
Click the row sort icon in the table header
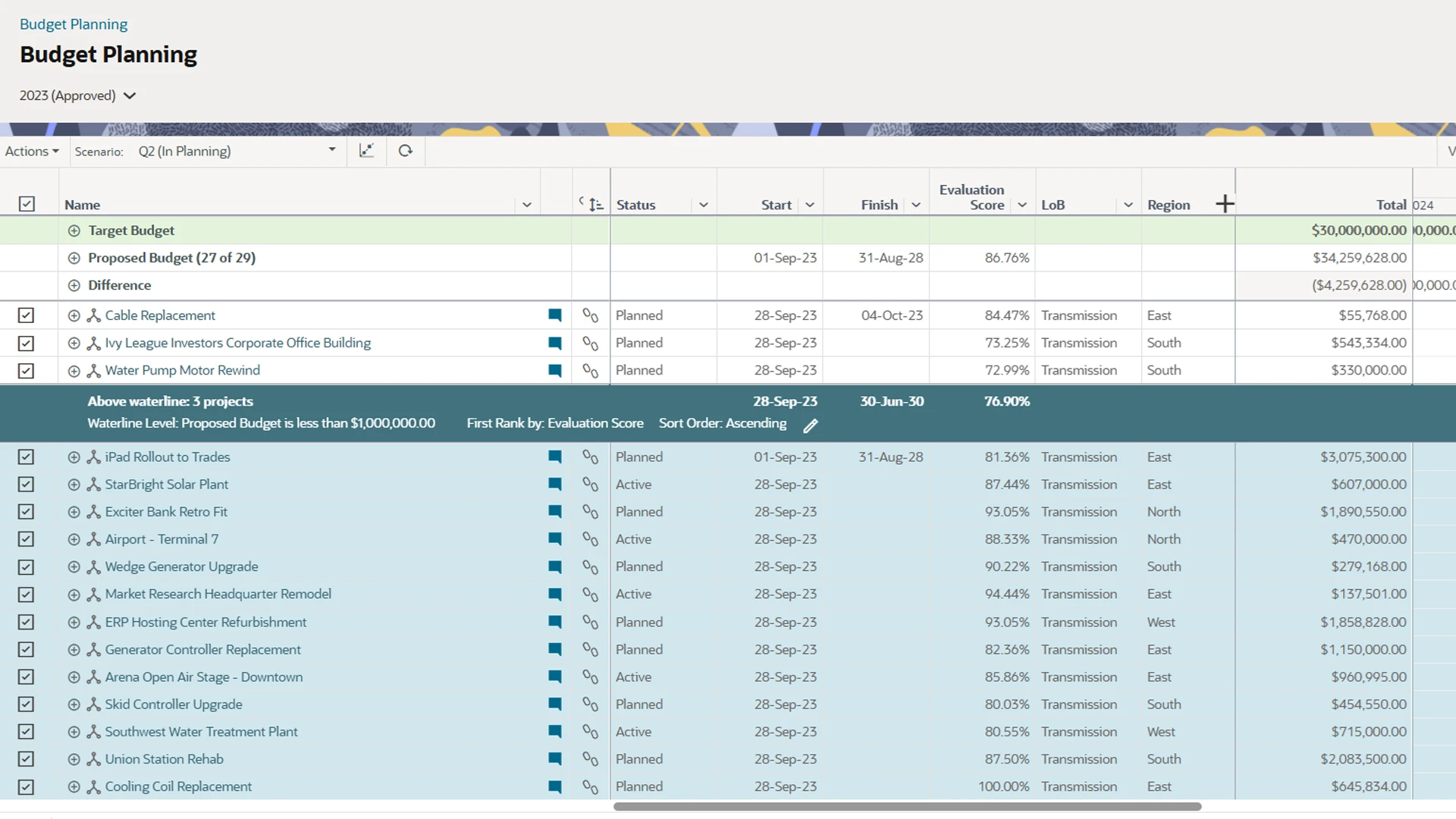[595, 203]
